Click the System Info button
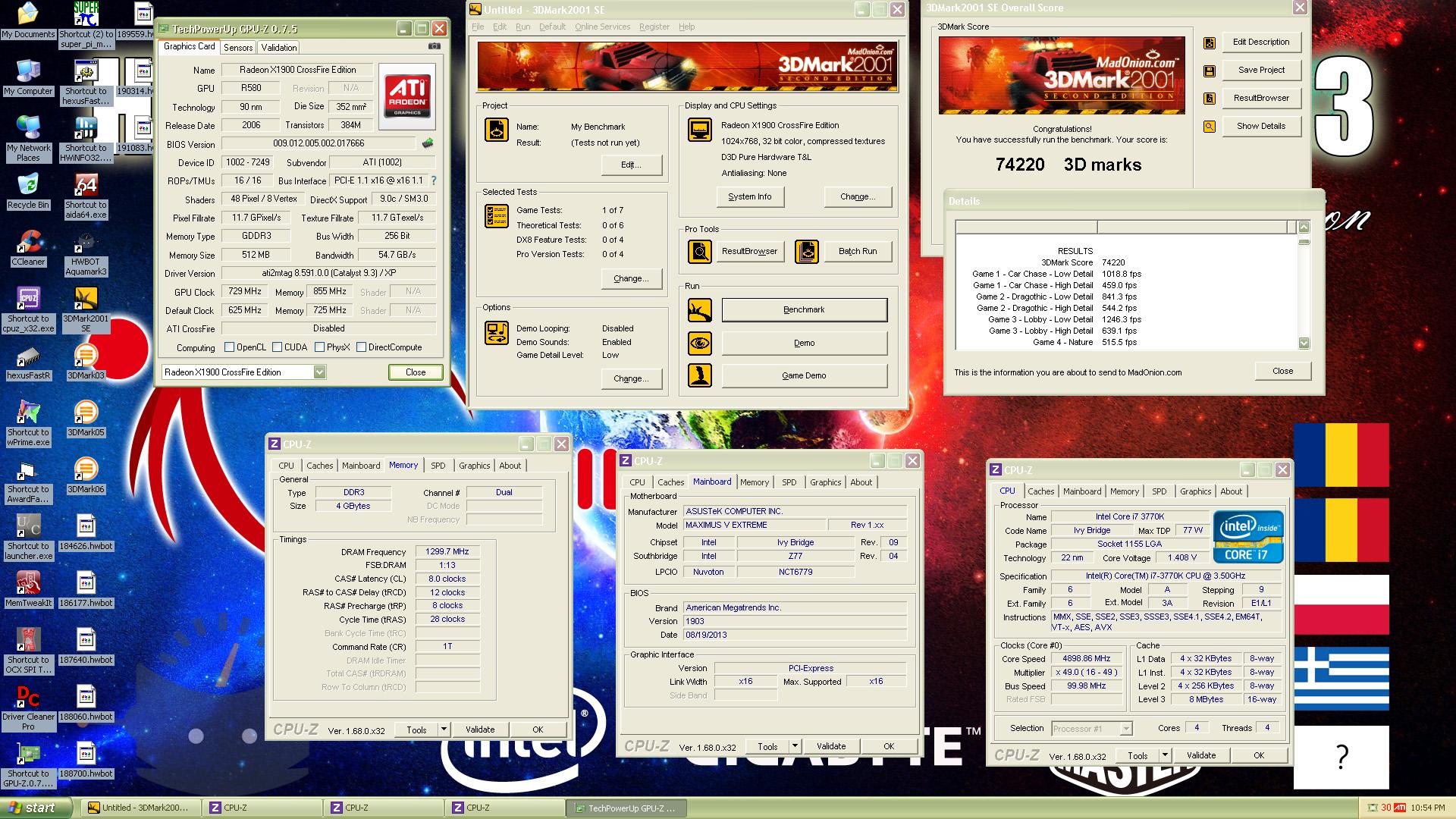This screenshot has height=819, width=1456. 749,196
